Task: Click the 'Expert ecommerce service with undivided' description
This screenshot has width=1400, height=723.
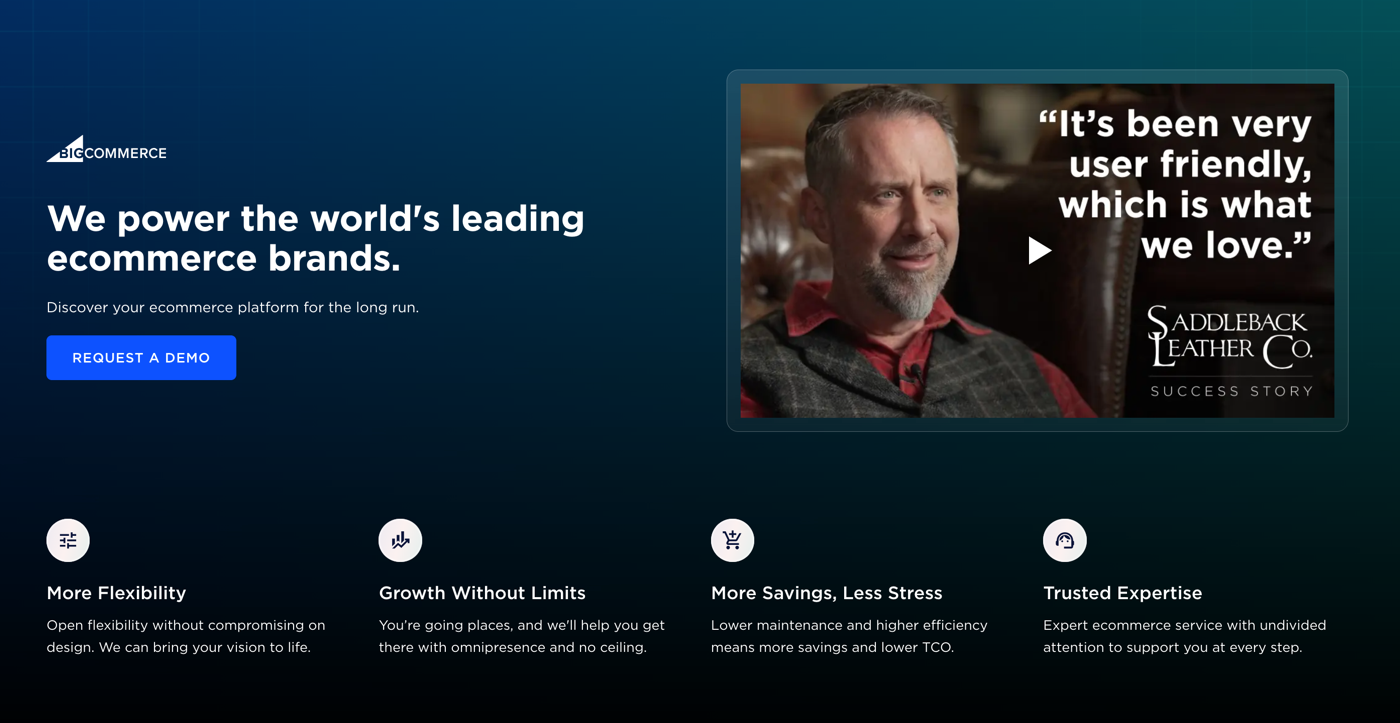Action: (1185, 636)
